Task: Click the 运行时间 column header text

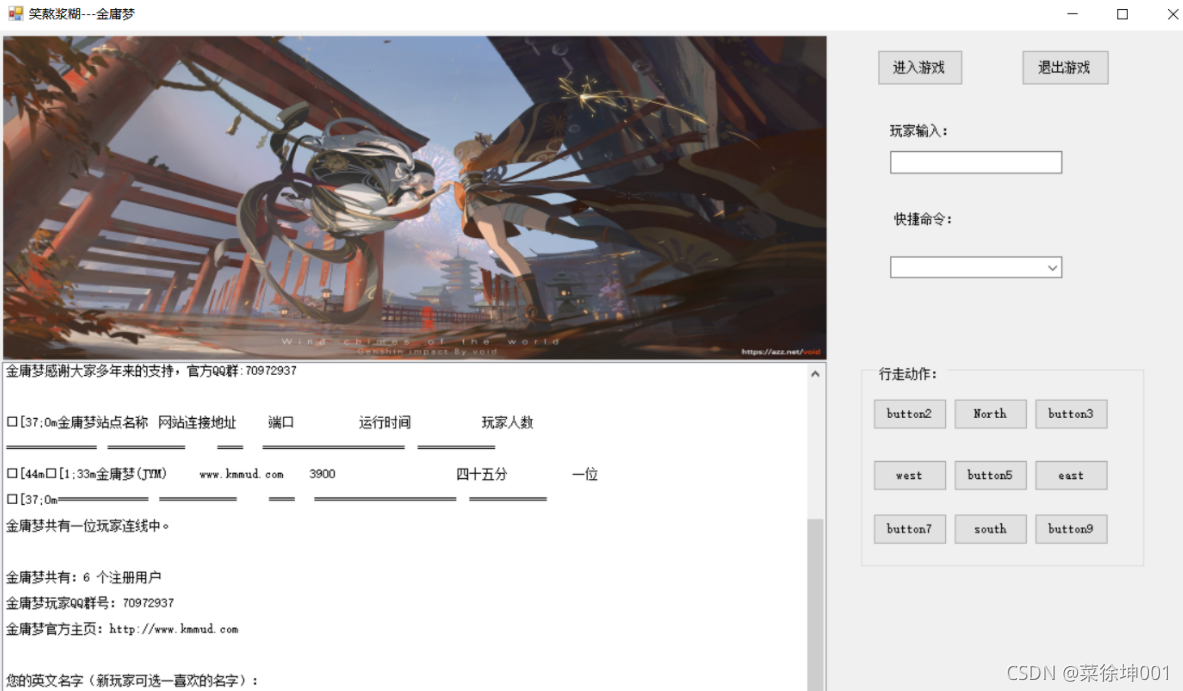Action: tap(385, 422)
